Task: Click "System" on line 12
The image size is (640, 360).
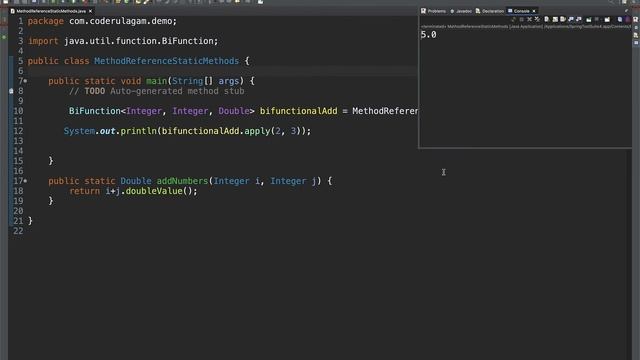Action: tap(79, 131)
